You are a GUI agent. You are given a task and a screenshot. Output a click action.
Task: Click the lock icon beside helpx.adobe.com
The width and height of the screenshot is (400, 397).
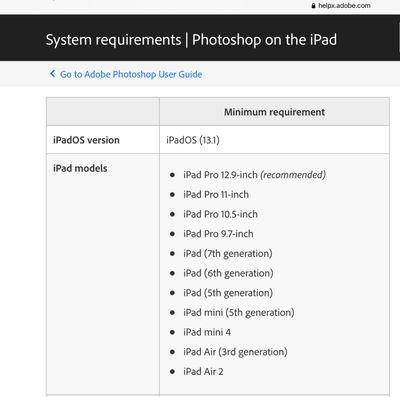pyautogui.click(x=313, y=6)
